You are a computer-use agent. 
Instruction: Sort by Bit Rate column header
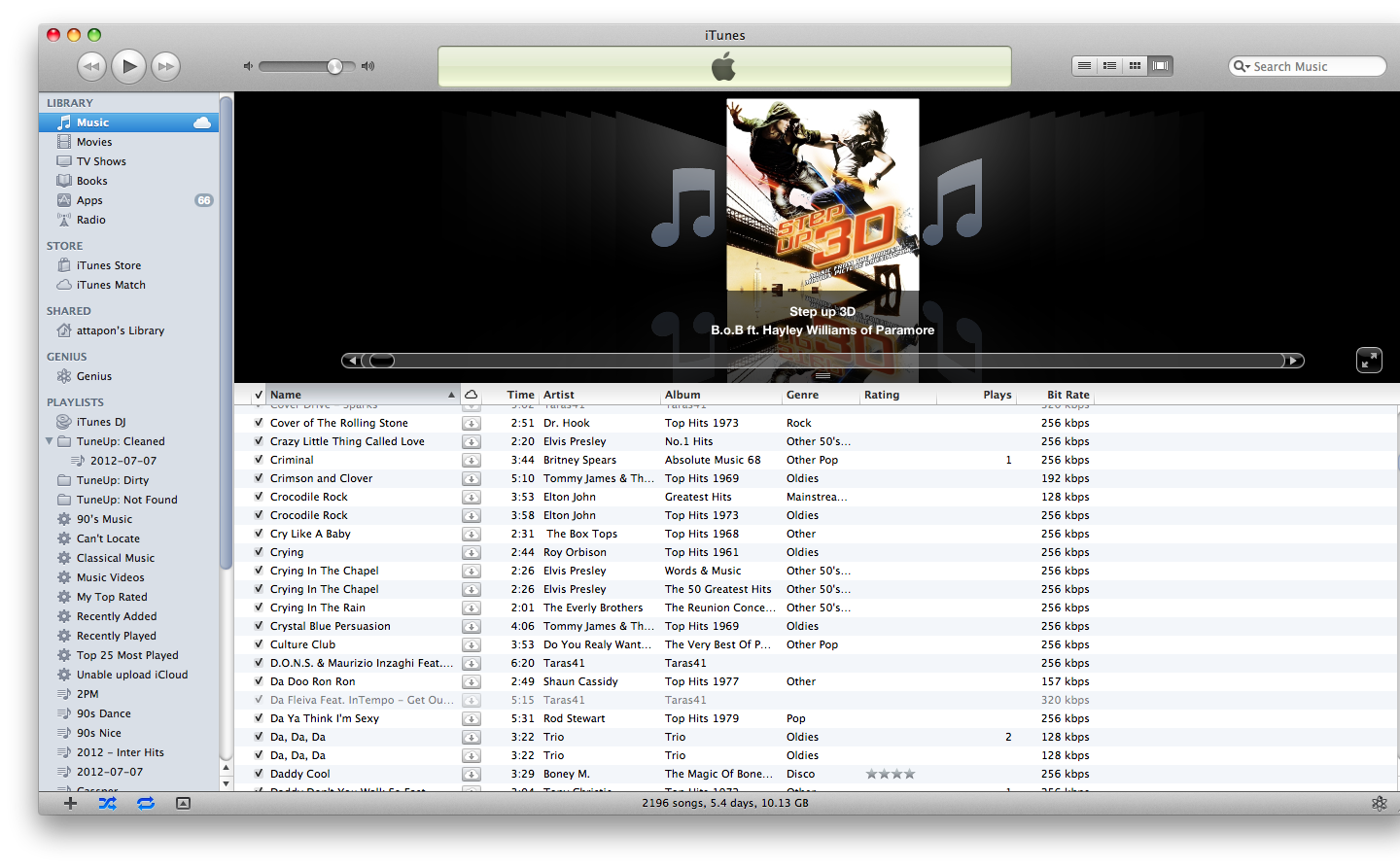(1055, 395)
